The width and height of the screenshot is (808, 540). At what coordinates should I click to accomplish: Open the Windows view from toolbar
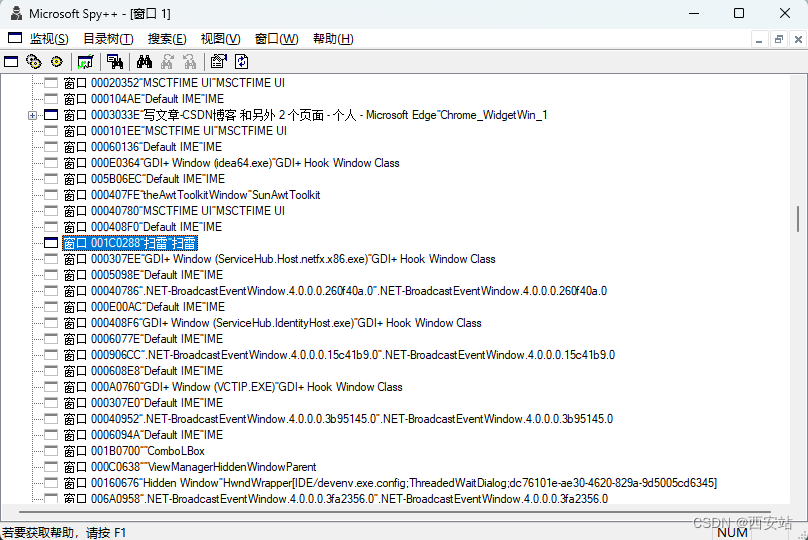point(11,62)
